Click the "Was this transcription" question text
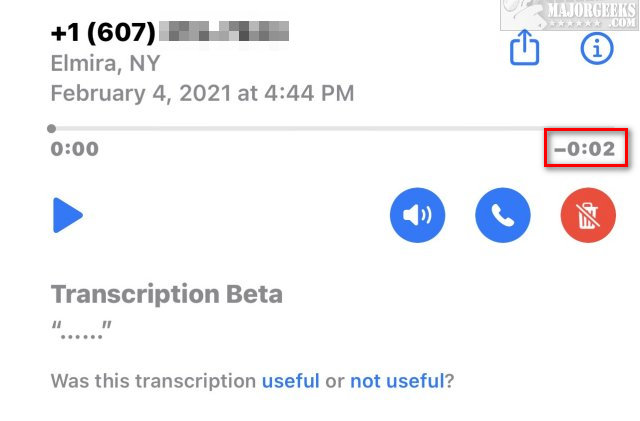640x421 pixels. 153,381
